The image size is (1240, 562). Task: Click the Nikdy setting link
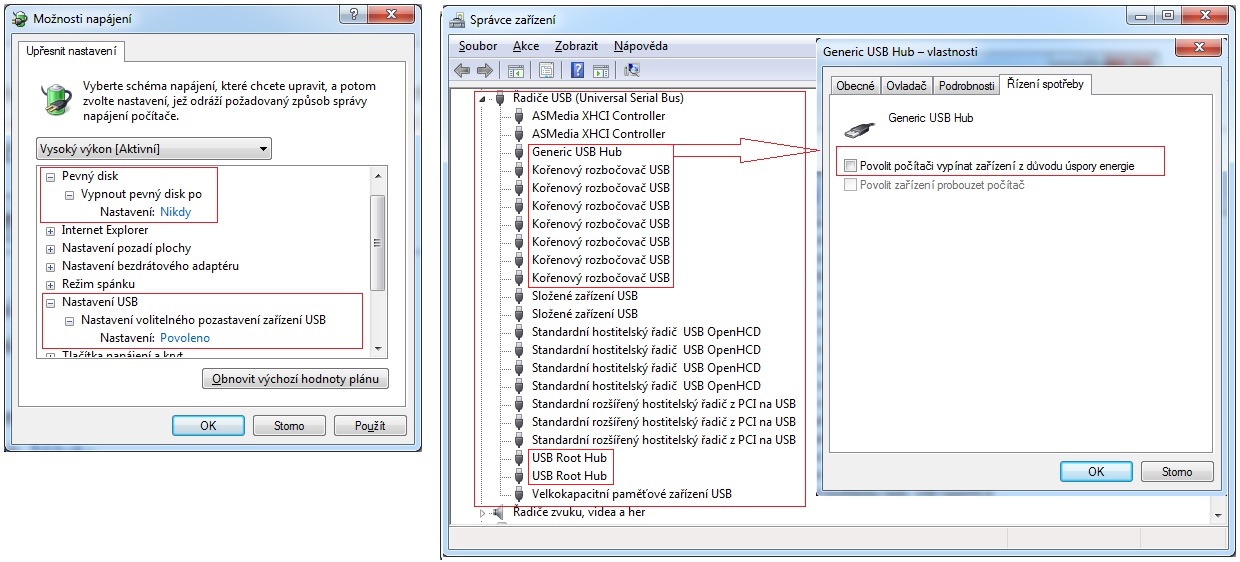point(175,212)
